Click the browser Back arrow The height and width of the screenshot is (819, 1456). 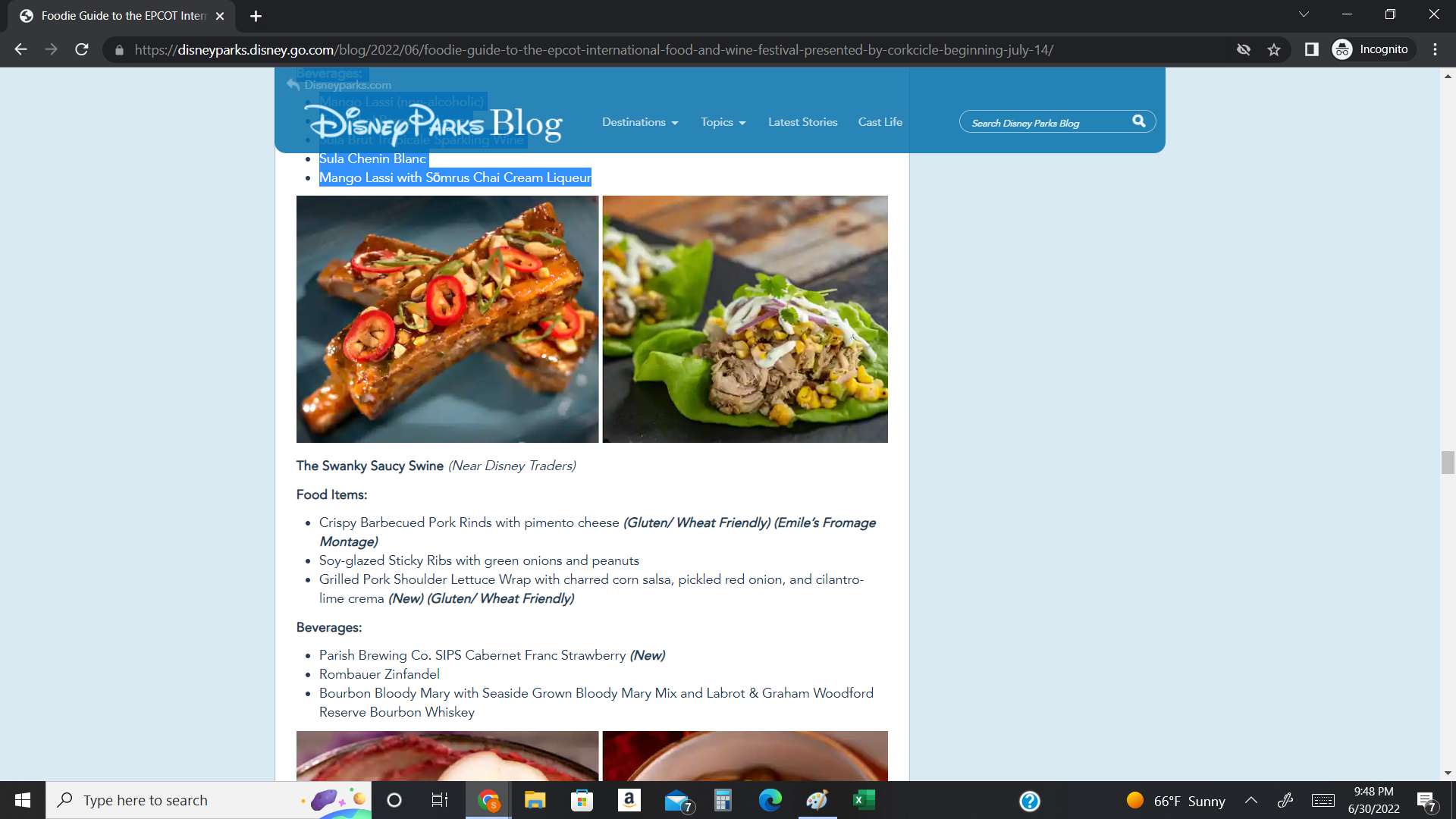(x=20, y=49)
